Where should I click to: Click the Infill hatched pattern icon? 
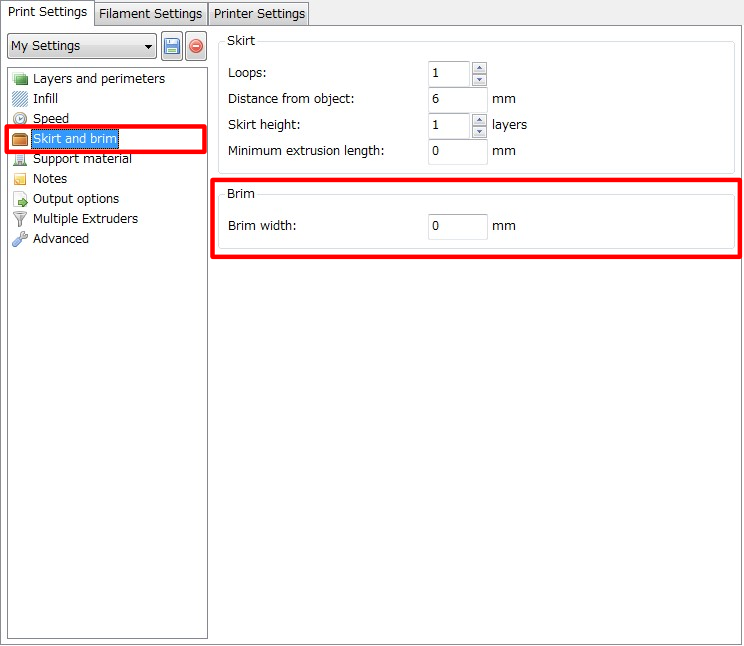coord(20,99)
